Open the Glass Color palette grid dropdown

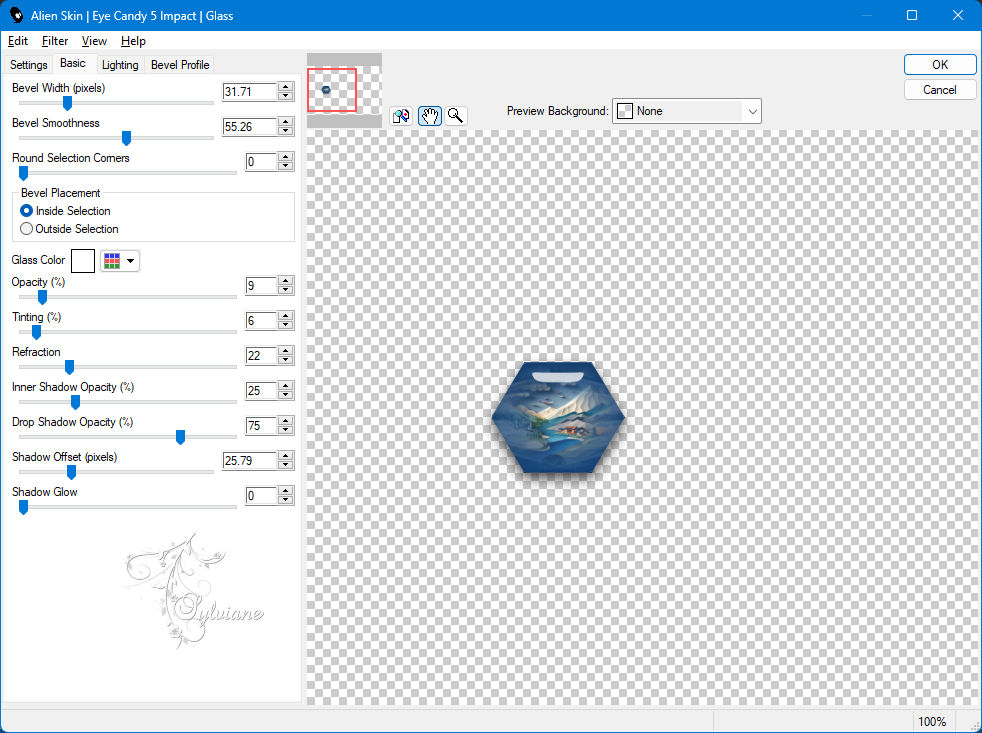tap(120, 261)
